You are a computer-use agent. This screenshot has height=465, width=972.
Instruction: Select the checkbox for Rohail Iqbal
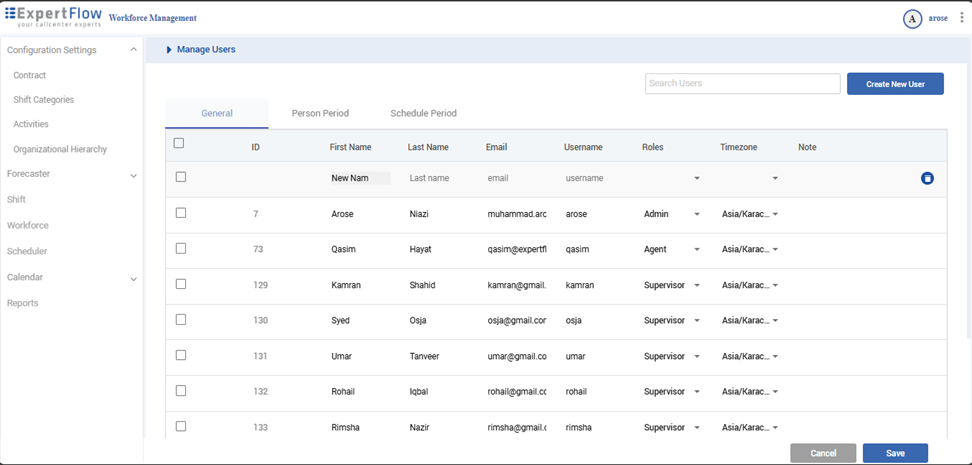[x=181, y=391]
